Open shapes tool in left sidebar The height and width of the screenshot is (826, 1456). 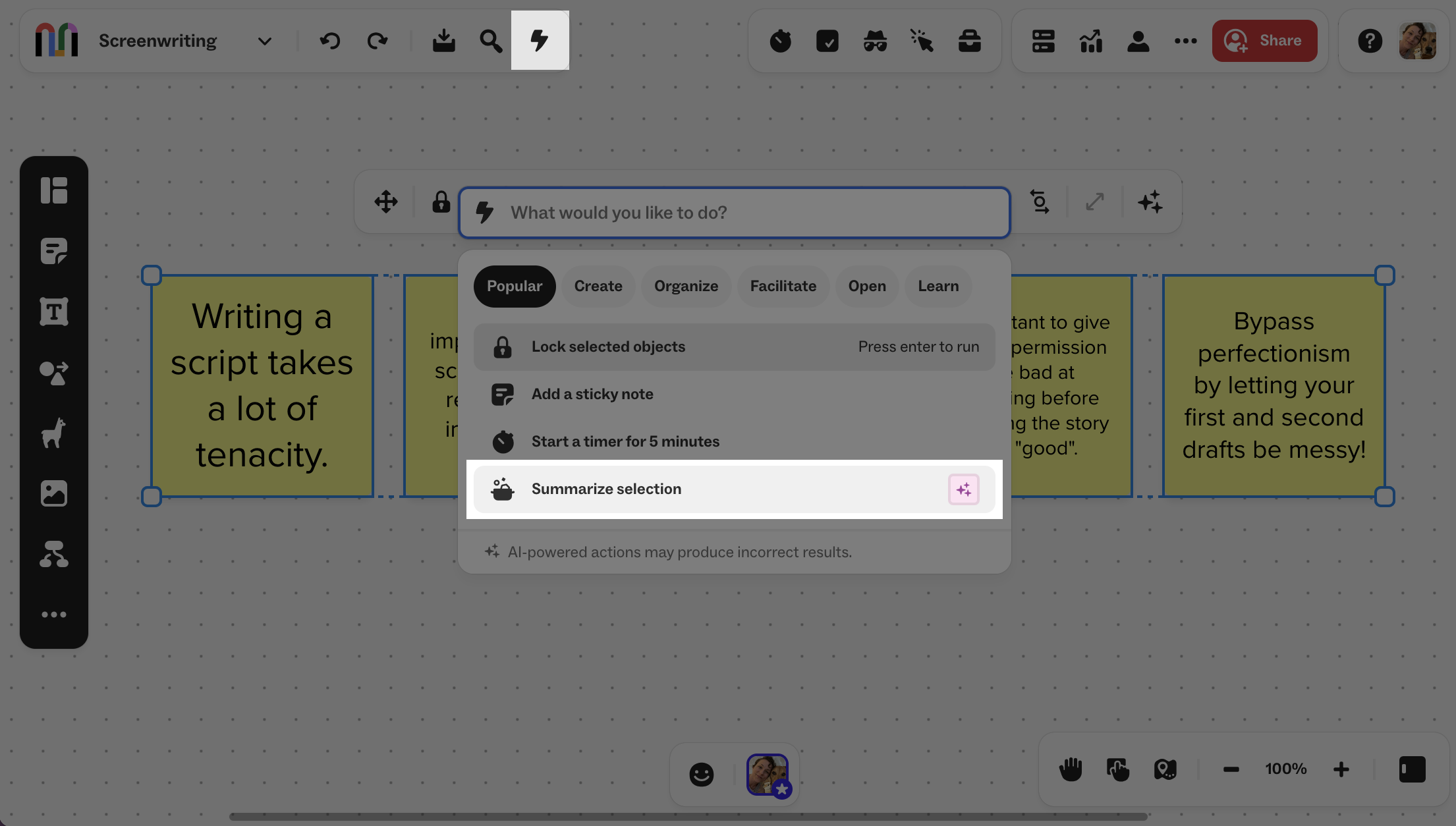pos(54,373)
